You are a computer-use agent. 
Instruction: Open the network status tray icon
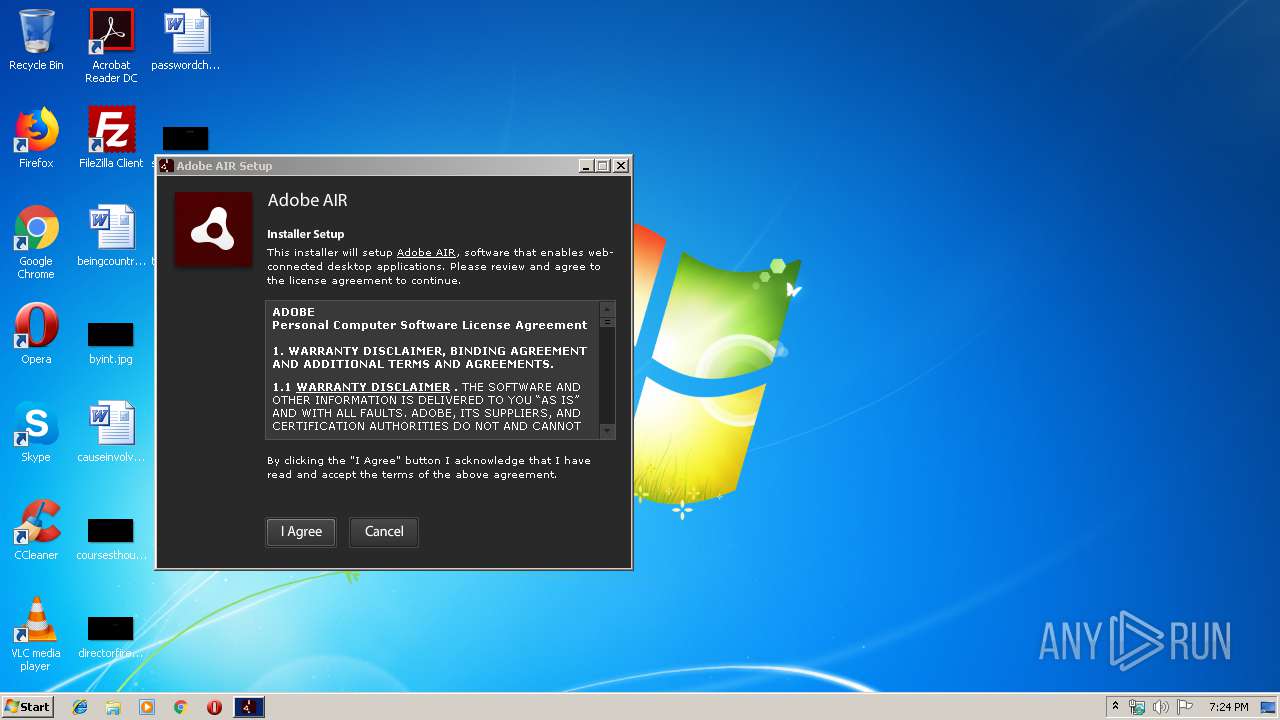click(1137, 707)
